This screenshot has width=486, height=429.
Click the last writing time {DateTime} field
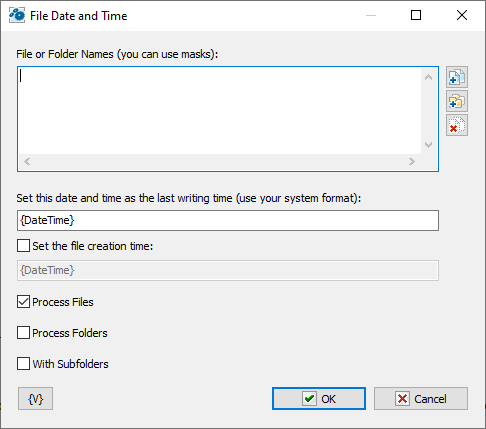[228, 220]
